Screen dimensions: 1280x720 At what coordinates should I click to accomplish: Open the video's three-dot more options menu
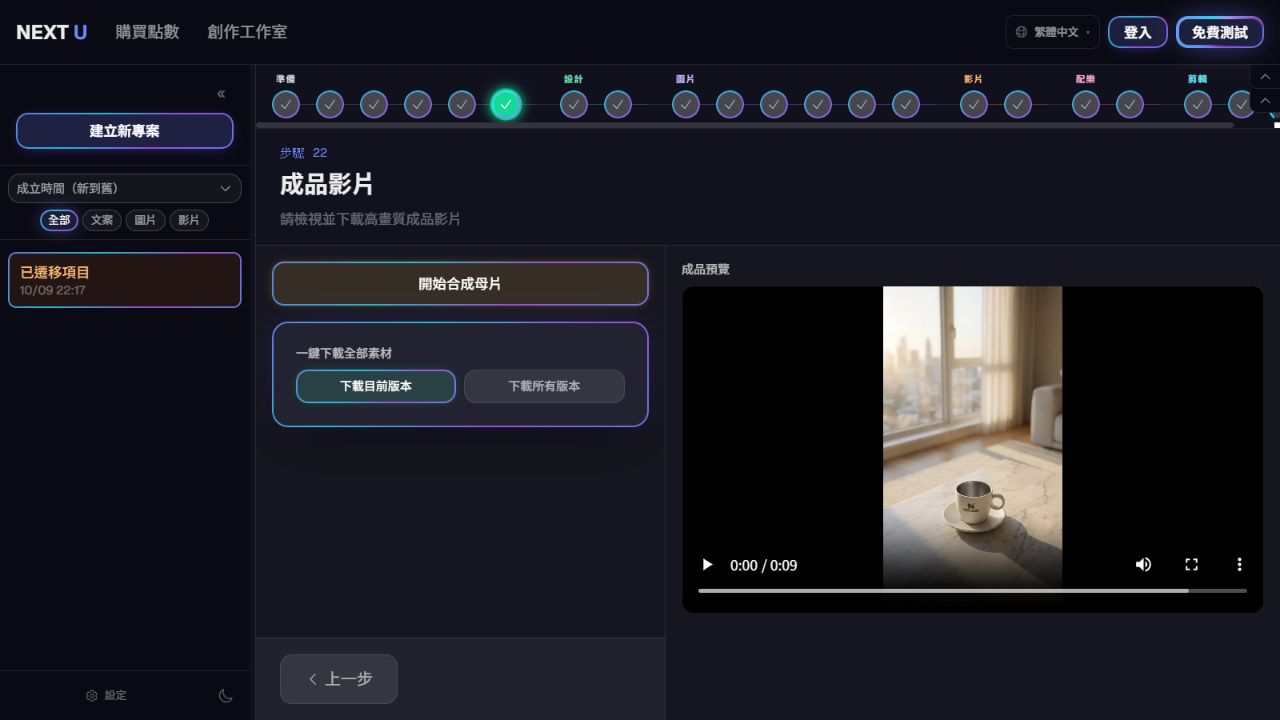1239,565
